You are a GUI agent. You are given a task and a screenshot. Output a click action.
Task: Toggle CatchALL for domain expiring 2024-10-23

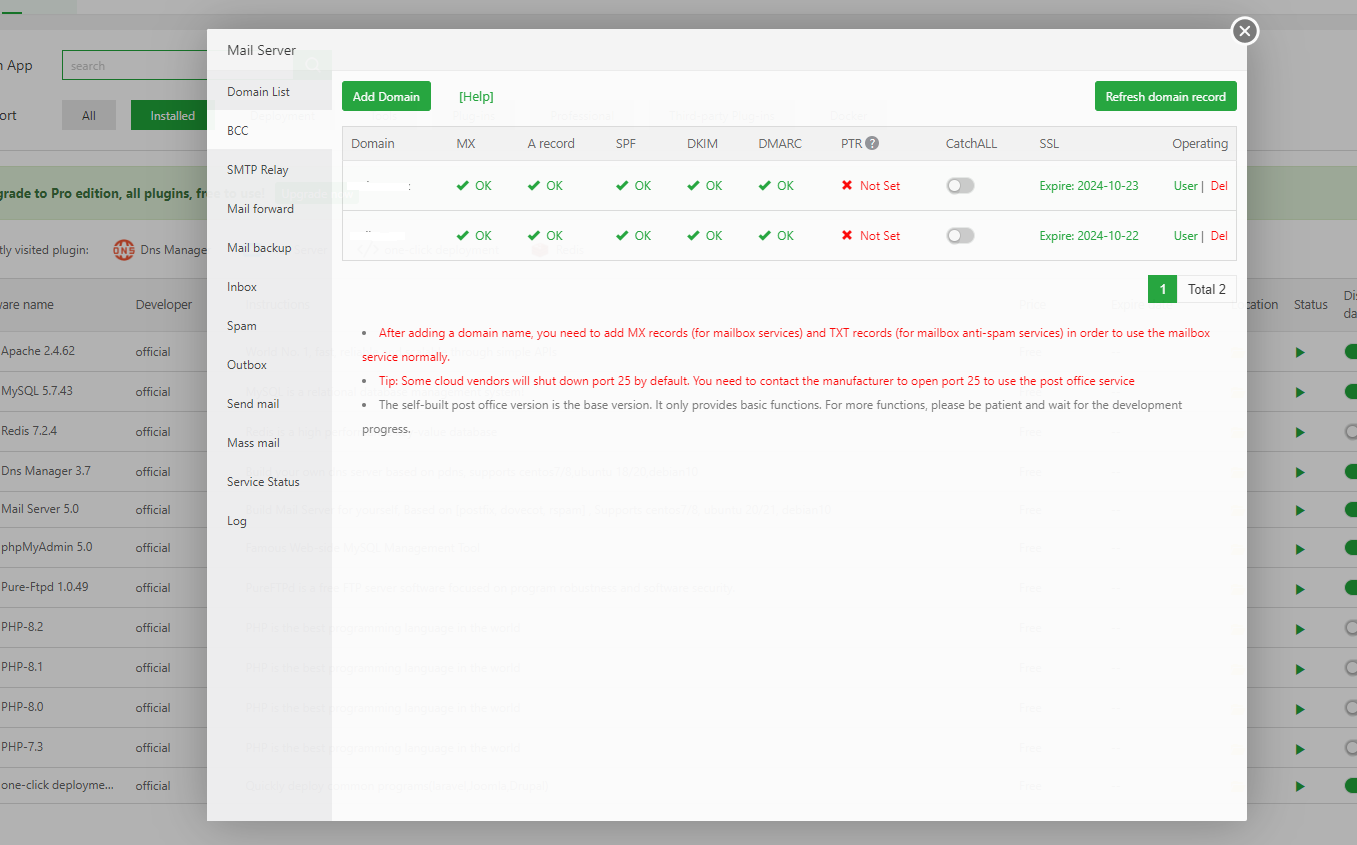[960, 186]
